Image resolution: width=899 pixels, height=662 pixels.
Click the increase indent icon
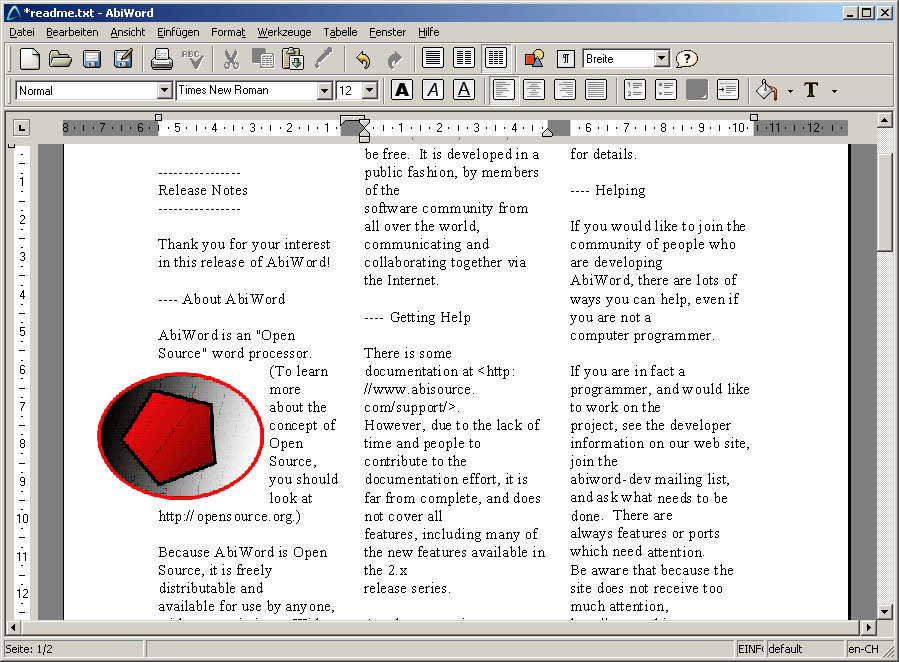728,90
